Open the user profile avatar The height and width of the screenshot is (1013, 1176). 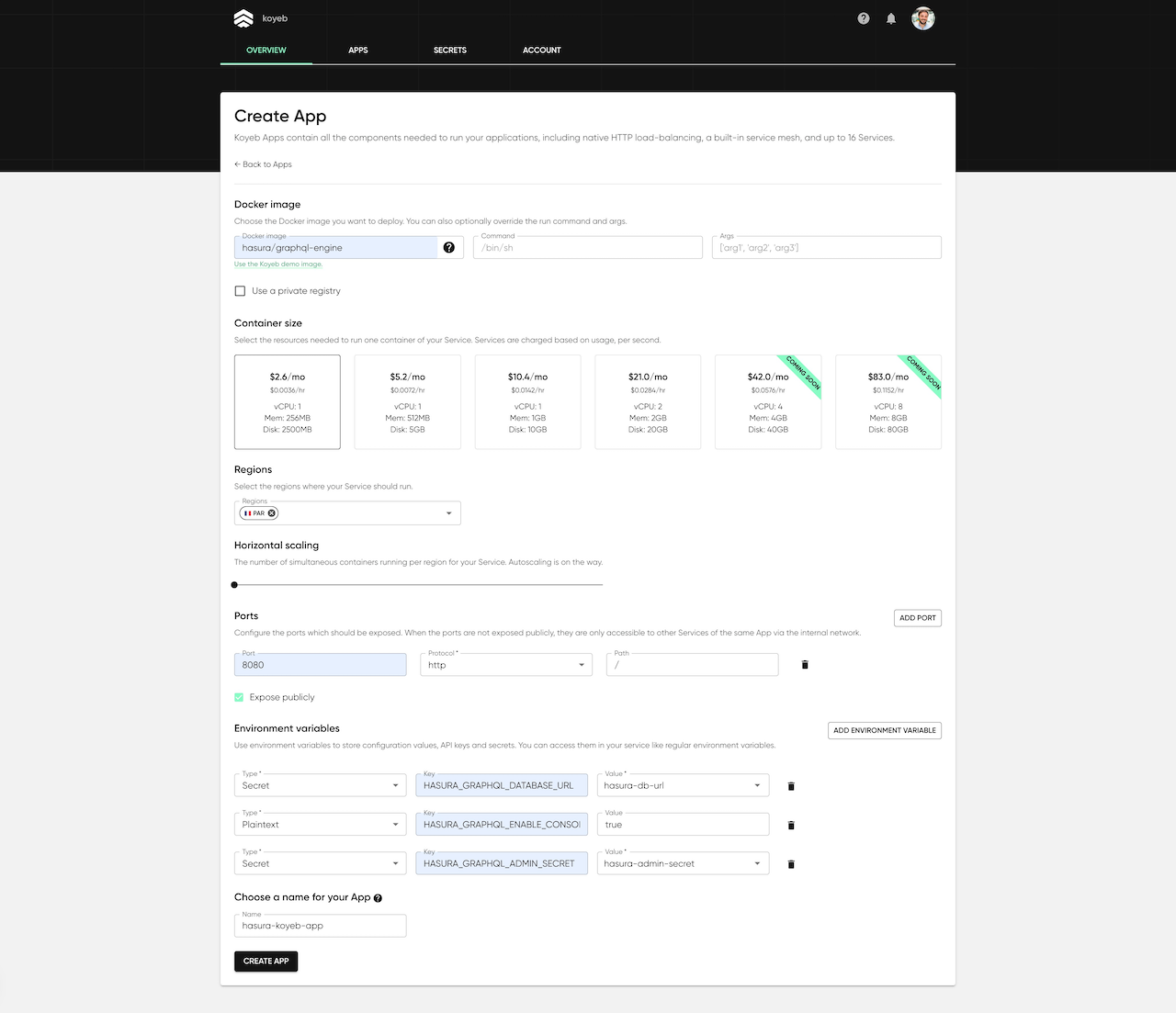tap(922, 18)
